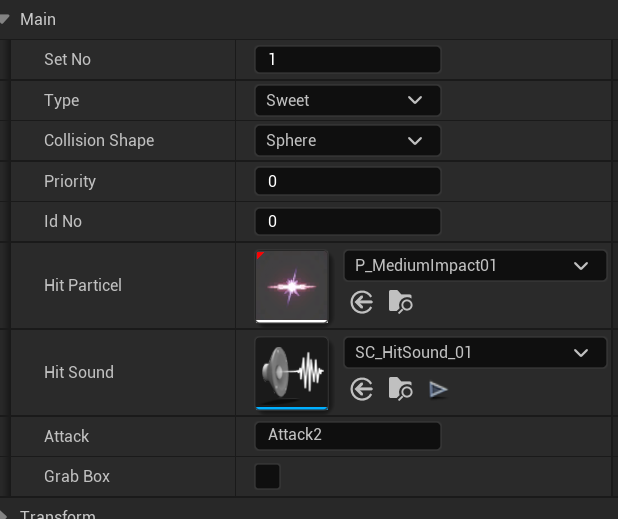Click the Id No value field
Viewport: 618px width, 519px height.
tap(348, 221)
